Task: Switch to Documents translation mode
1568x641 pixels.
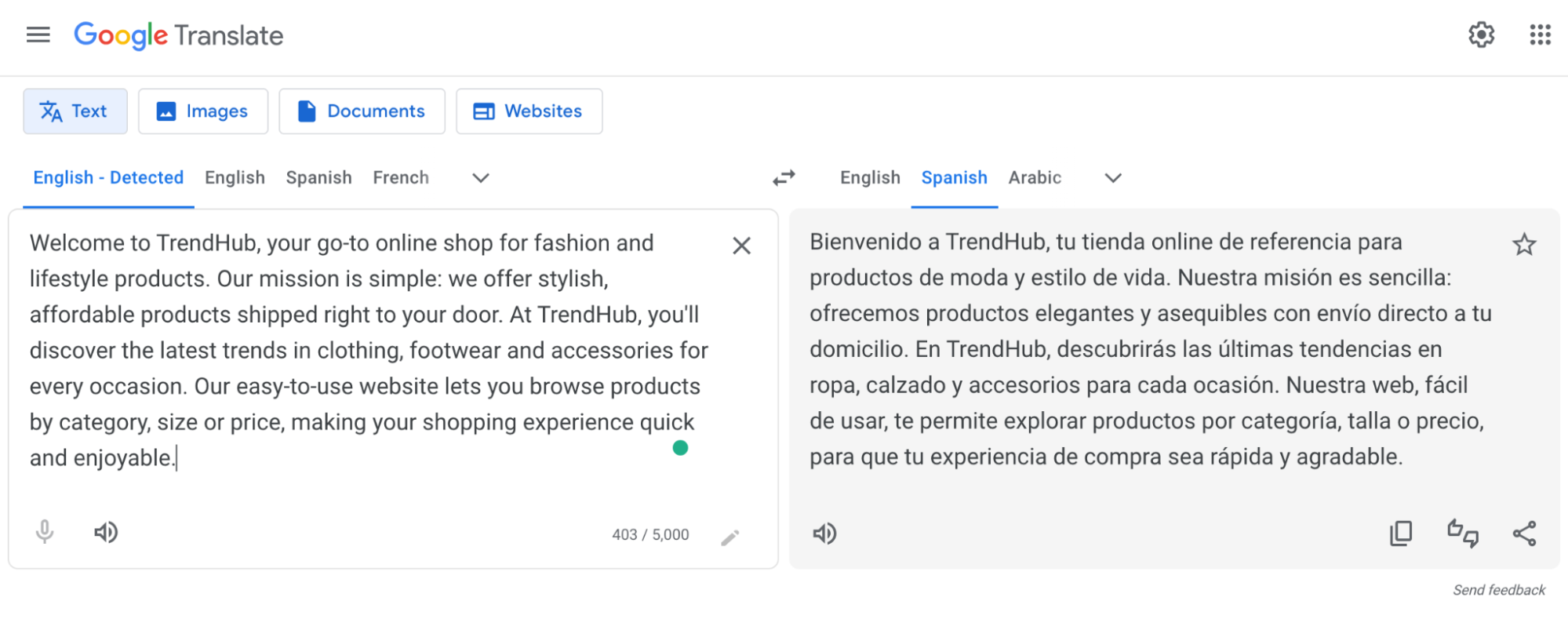Action: (362, 111)
